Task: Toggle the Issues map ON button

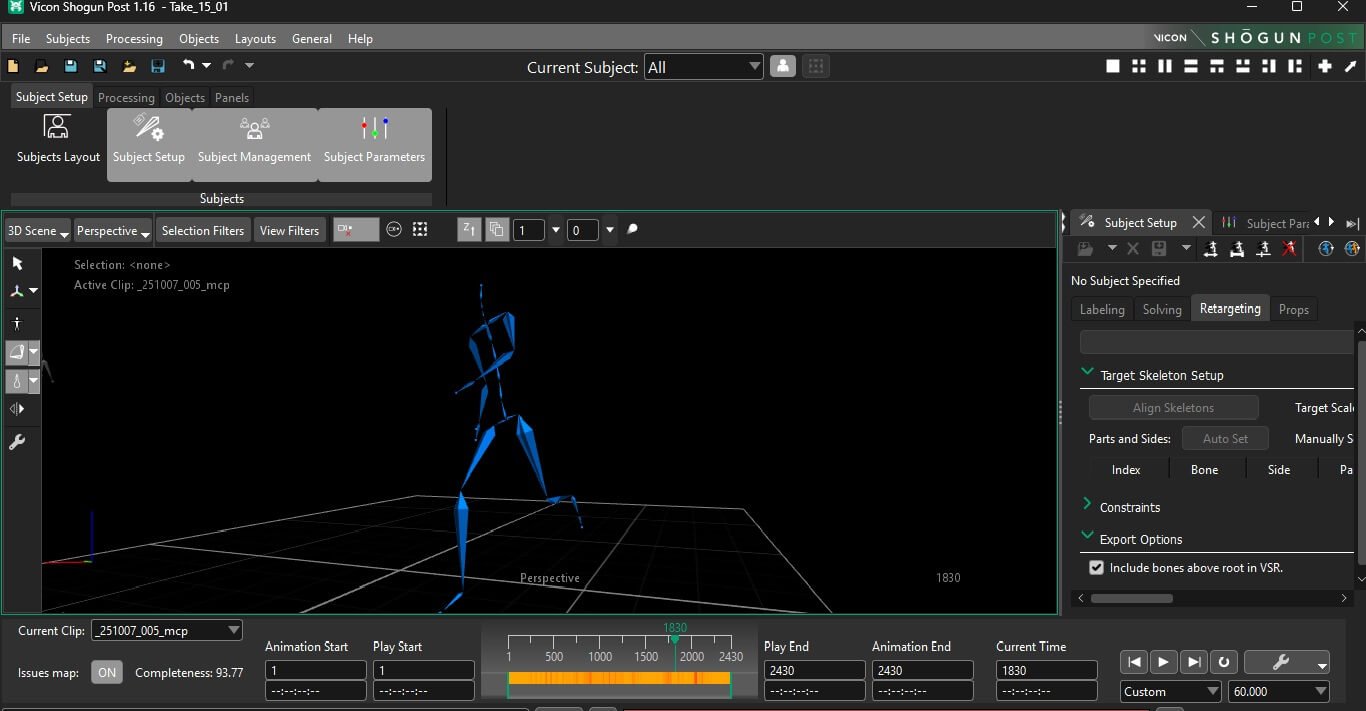Action: coord(107,673)
